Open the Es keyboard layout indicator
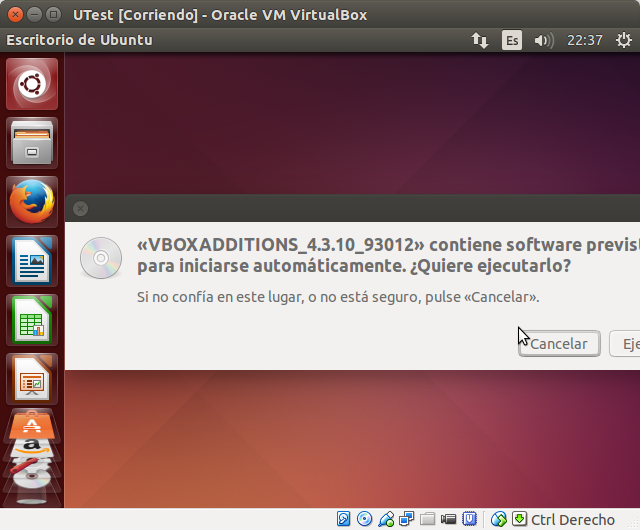The image size is (640, 530). click(x=512, y=40)
